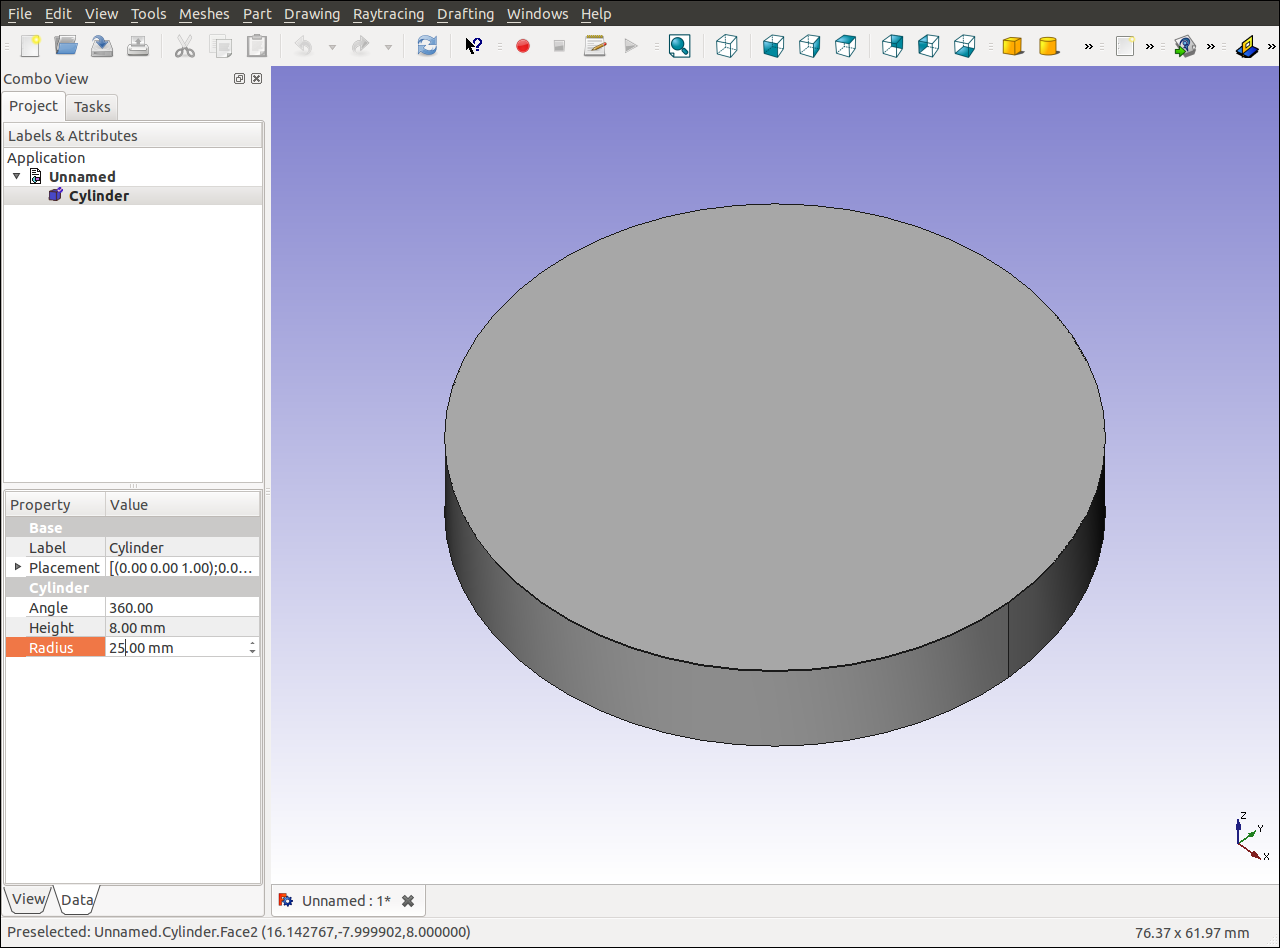Set the front view cube
1280x948 pixels.
tap(773, 46)
